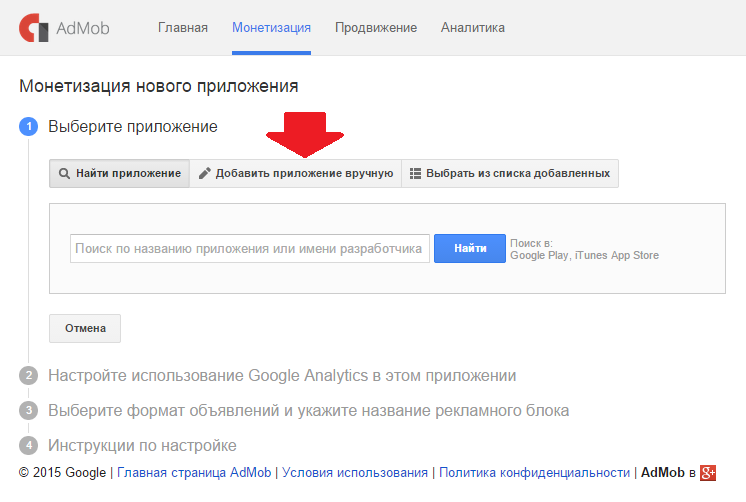This screenshot has width=746, height=502.
Task: Choose Добавить приложение вручную
Action: click(295, 173)
